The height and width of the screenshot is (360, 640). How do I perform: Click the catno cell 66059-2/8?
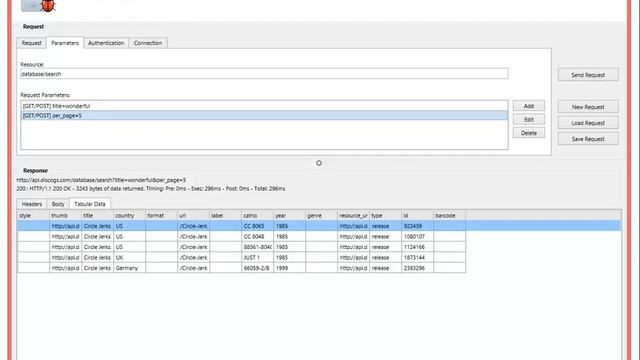click(x=257, y=268)
